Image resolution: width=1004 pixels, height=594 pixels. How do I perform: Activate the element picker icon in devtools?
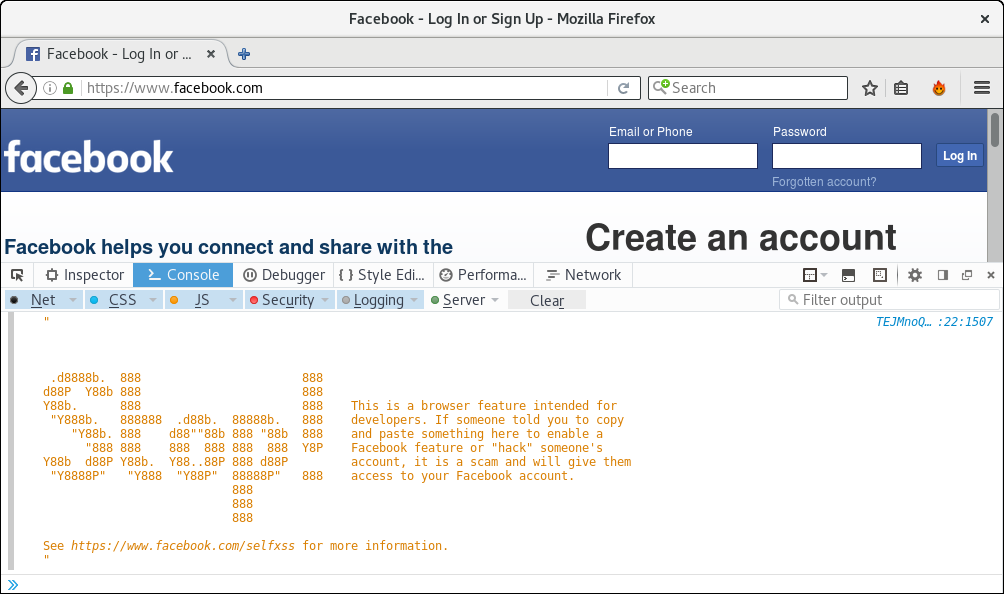point(17,275)
